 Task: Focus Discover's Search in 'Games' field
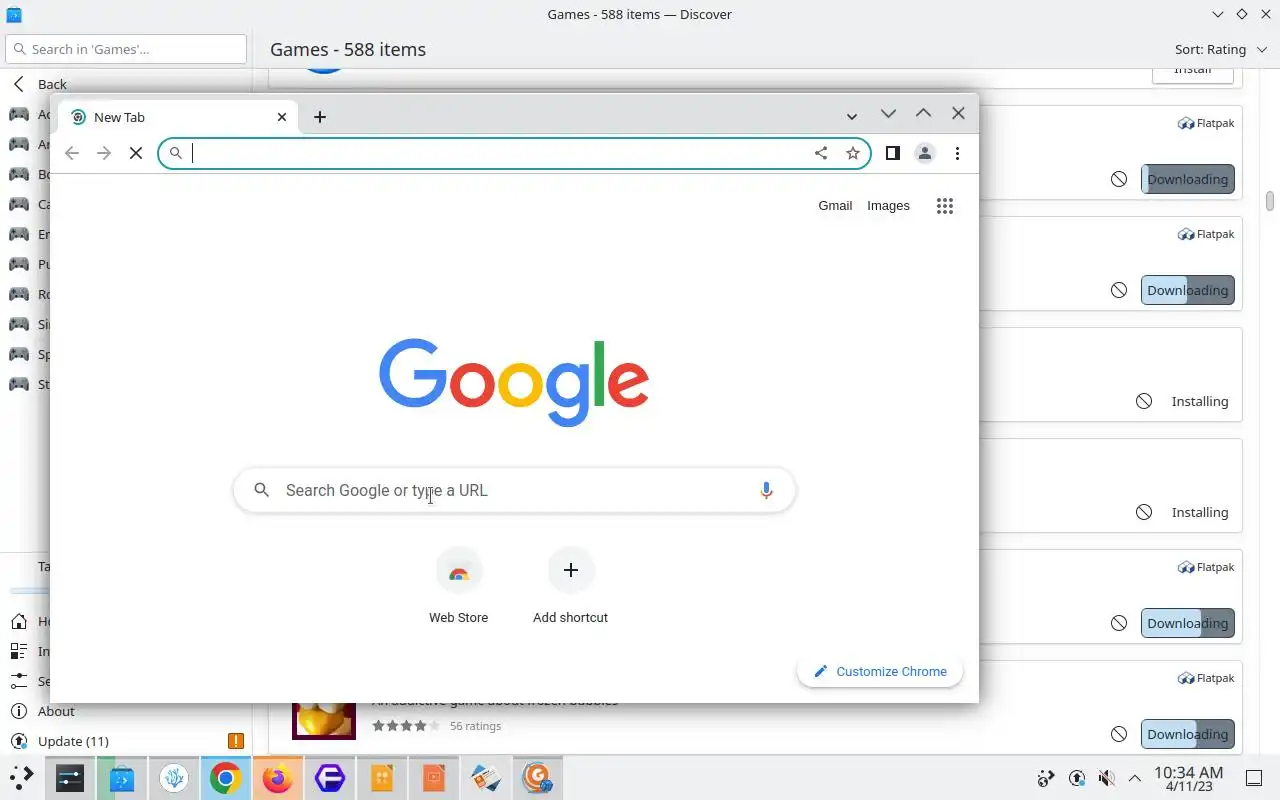(x=126, y=49)
